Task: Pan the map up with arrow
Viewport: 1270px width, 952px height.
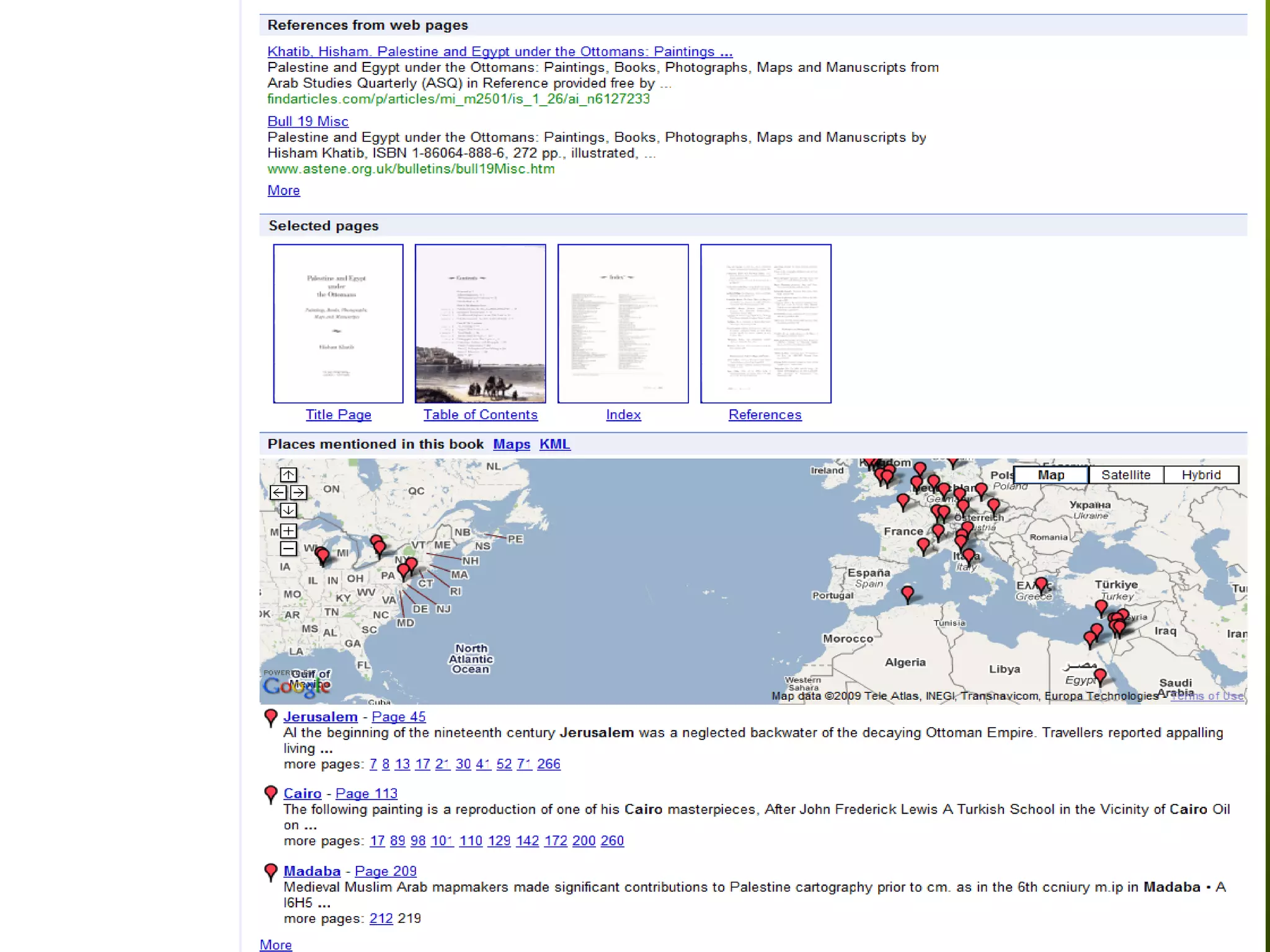Action: point(288,475)
